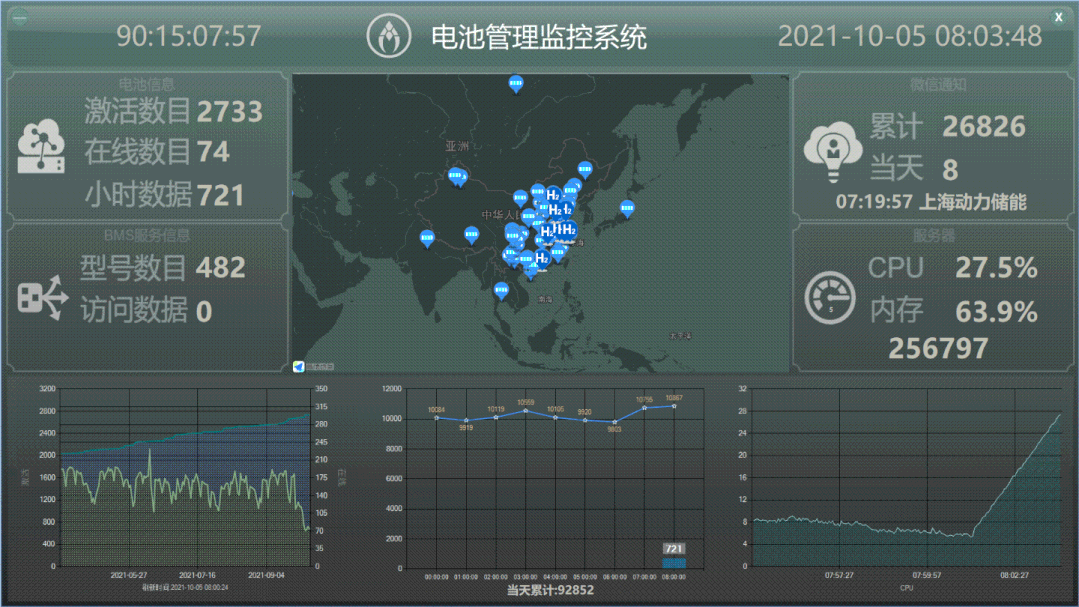This screenshot has height=607, width=1079.
Task: Click the 9803 data point on the line chart
Action: (615, 422)
